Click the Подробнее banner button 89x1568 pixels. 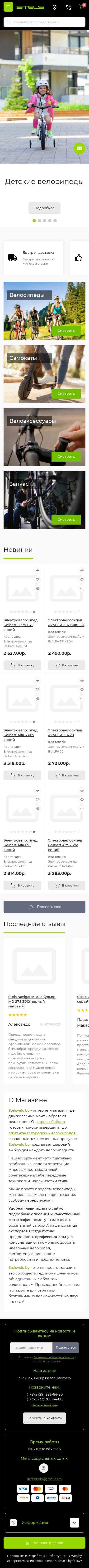tap(45, 208)
